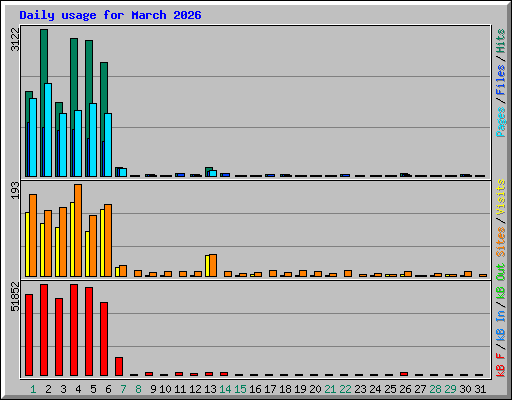Click day label '5' on the x-axis

[93, 389]
